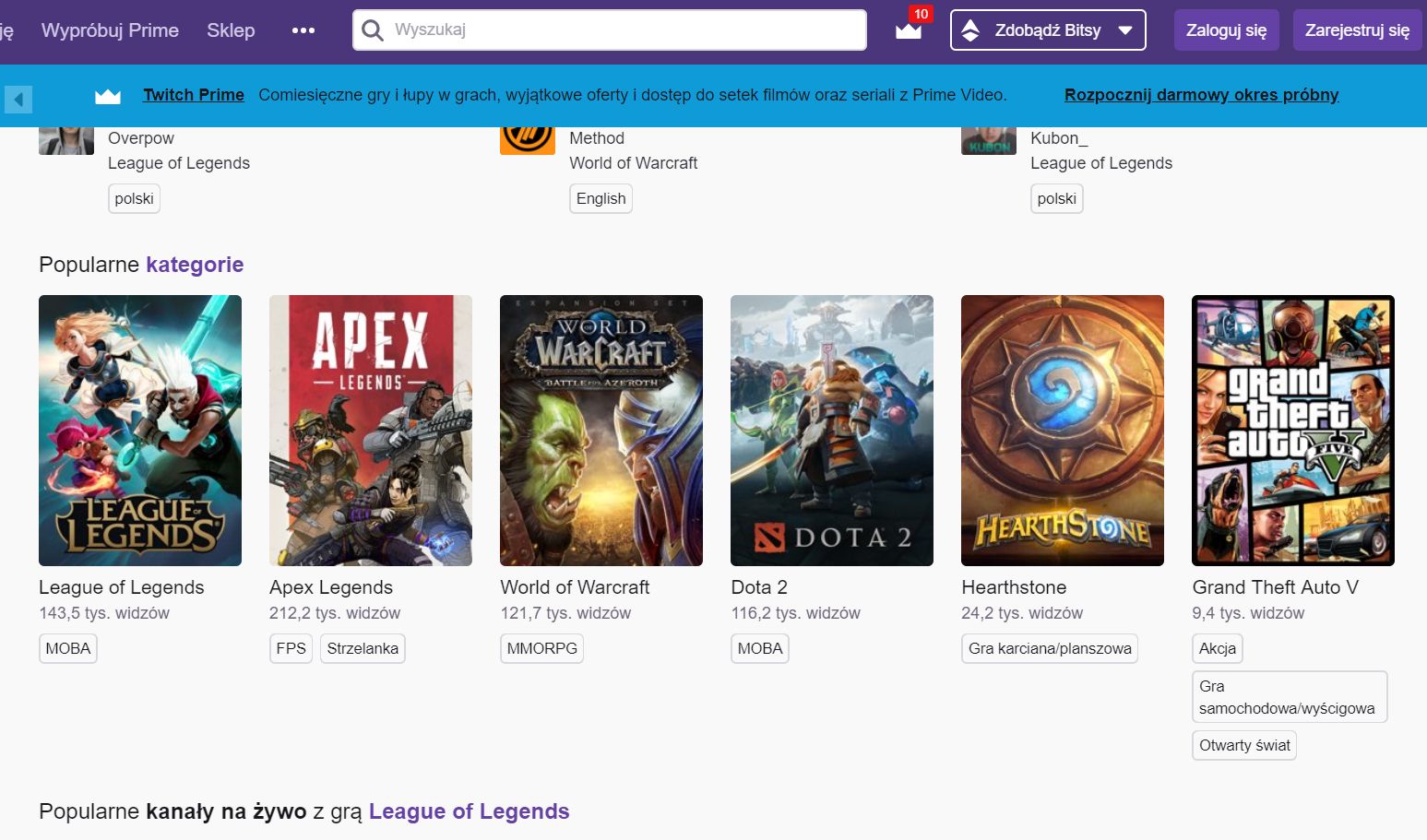1427x840 pixels.
Task: Click into the Wyszukaj search field
Action: [610, 30]
